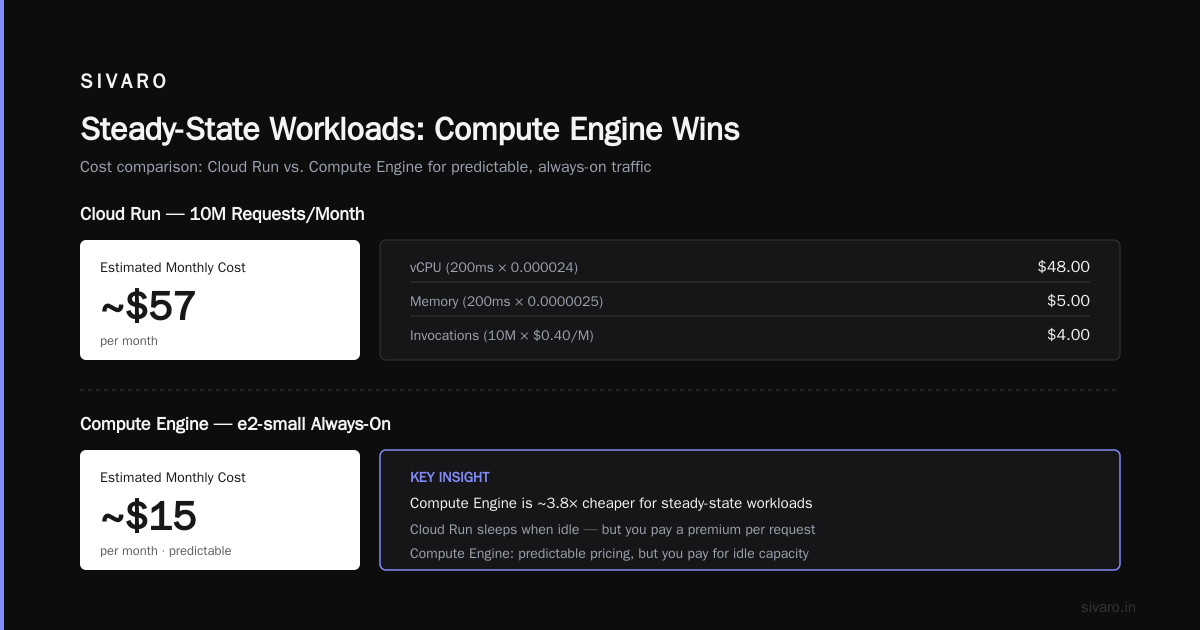This screenshot has height=630, width=1200.
Task: Click the "Cloud Run sleeps when idle" line
Action: click(612, 529)
